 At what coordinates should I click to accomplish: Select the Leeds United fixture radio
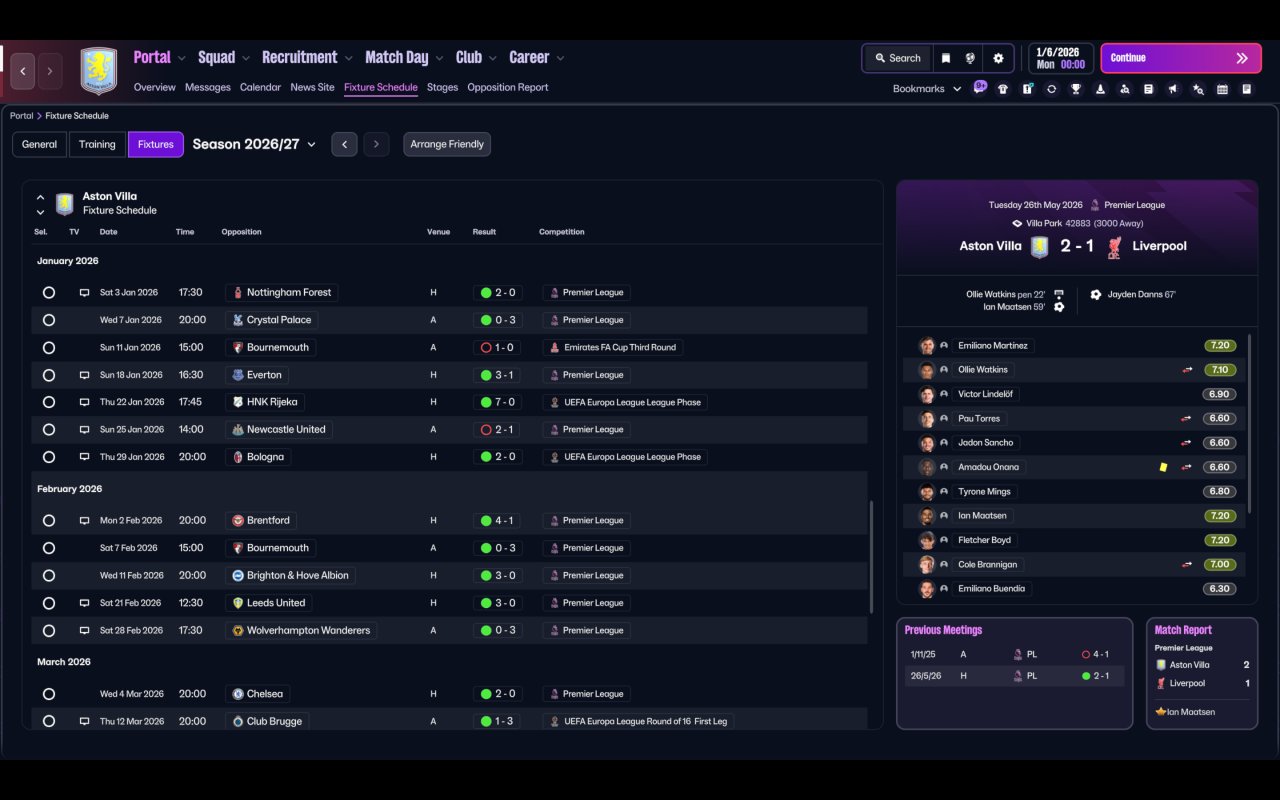pyautogui.click(x=48, y=603)
